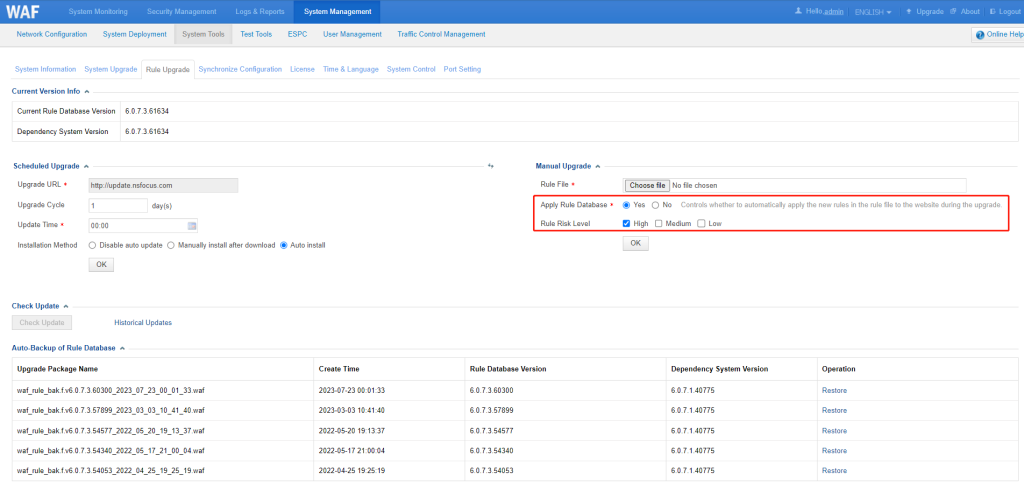Select Disable auto update installation method
The width and height of the screenshot is (1024, 500).
[92, 245]
